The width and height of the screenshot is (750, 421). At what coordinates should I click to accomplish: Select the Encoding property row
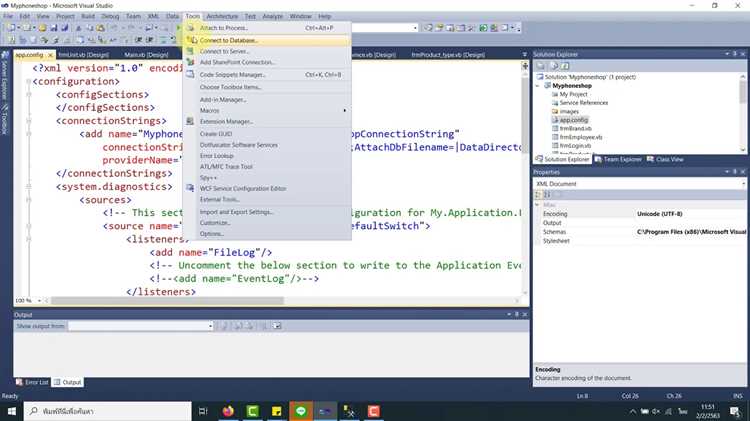640,214
